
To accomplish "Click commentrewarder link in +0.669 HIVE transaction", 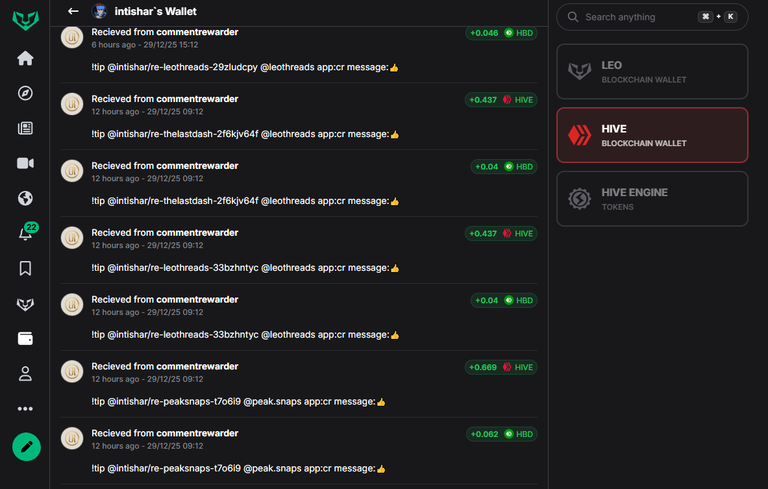I will (x=197, y=367).
